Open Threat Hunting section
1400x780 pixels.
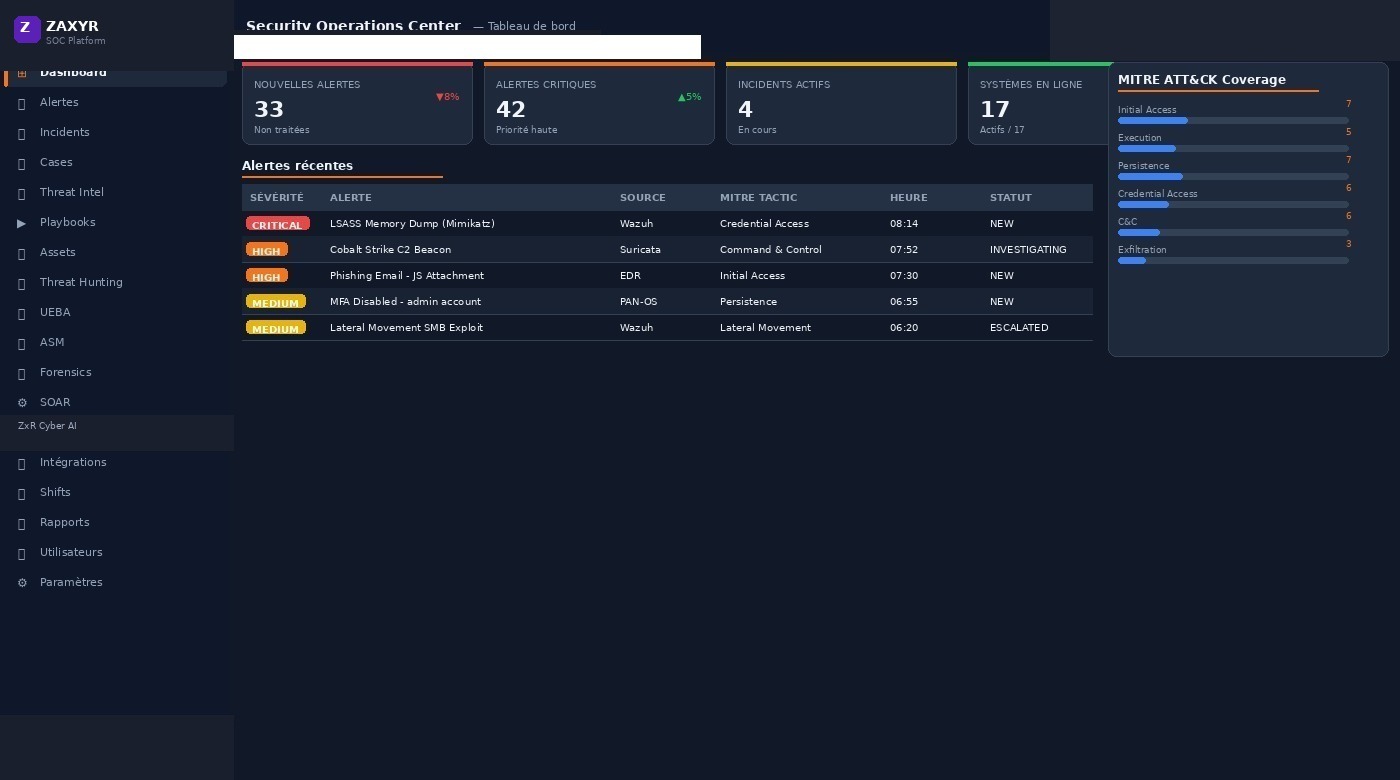[x=81, y=282]
